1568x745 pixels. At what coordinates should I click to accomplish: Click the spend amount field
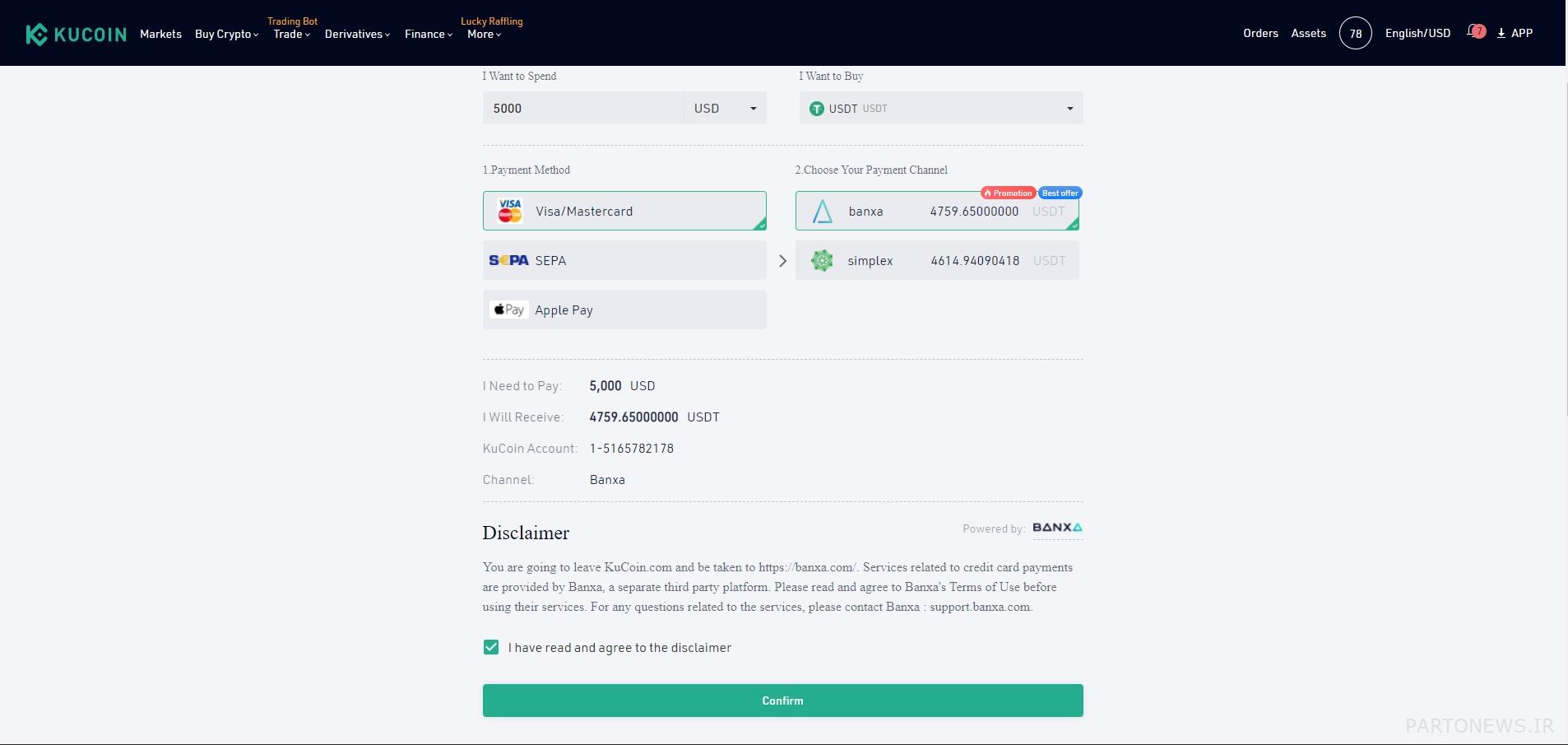pyautogui.click(x=582, y=108)
